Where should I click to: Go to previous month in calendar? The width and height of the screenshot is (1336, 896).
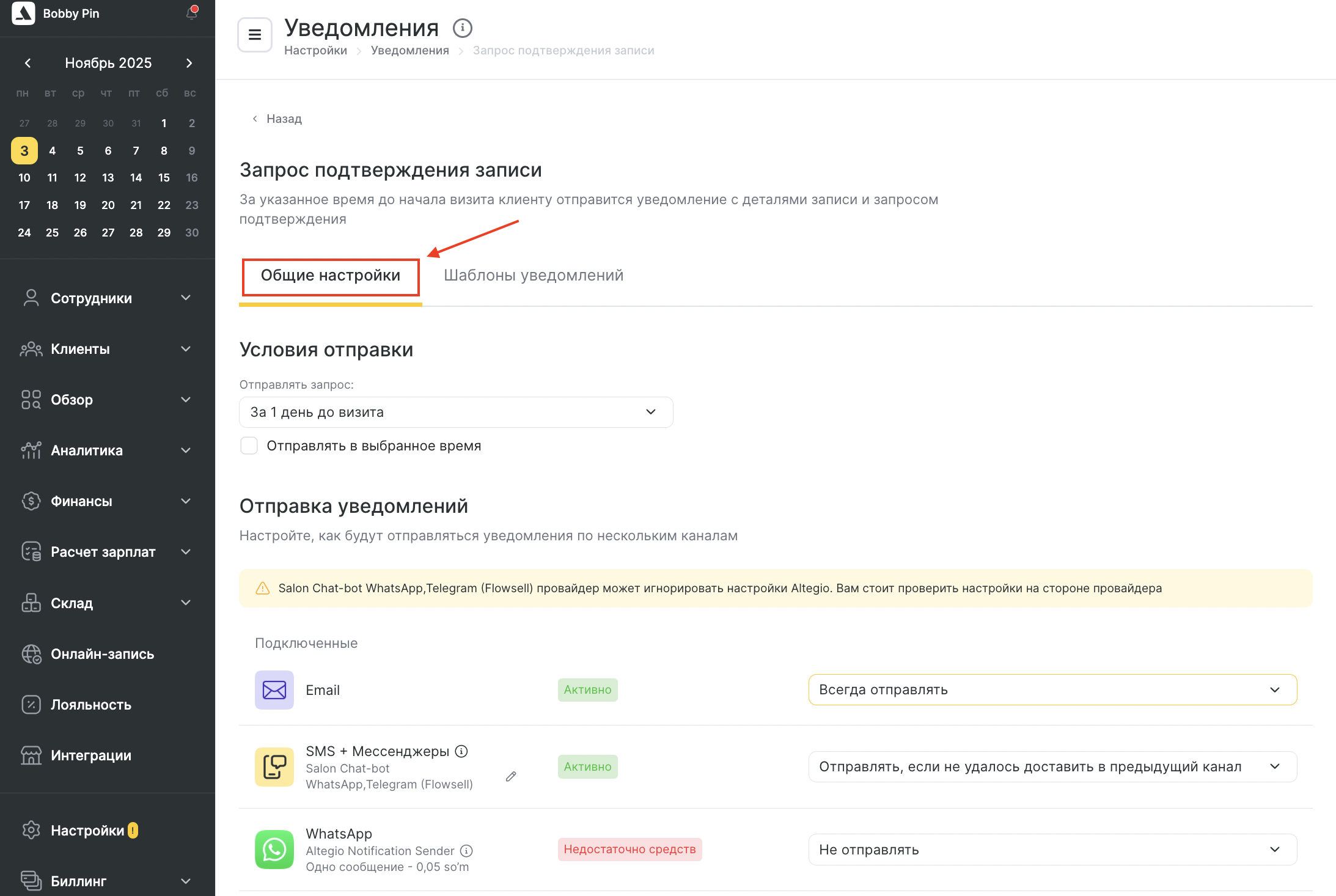(x=28, y=63)
